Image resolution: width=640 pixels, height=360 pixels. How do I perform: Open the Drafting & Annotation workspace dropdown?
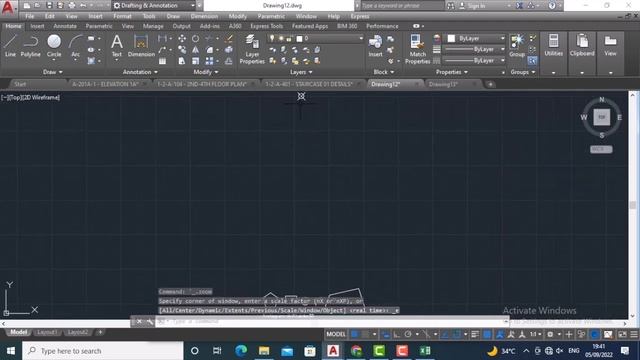(x=154, y=6)
